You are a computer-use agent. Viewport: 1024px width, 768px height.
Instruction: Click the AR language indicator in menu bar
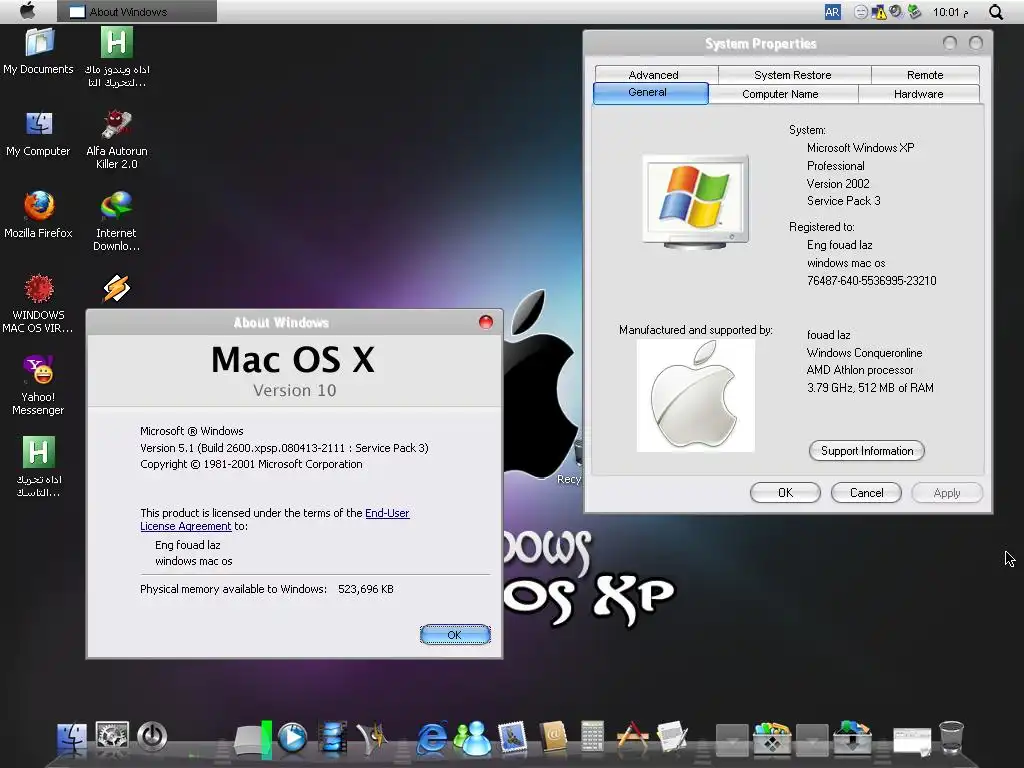tap(832, 12)
